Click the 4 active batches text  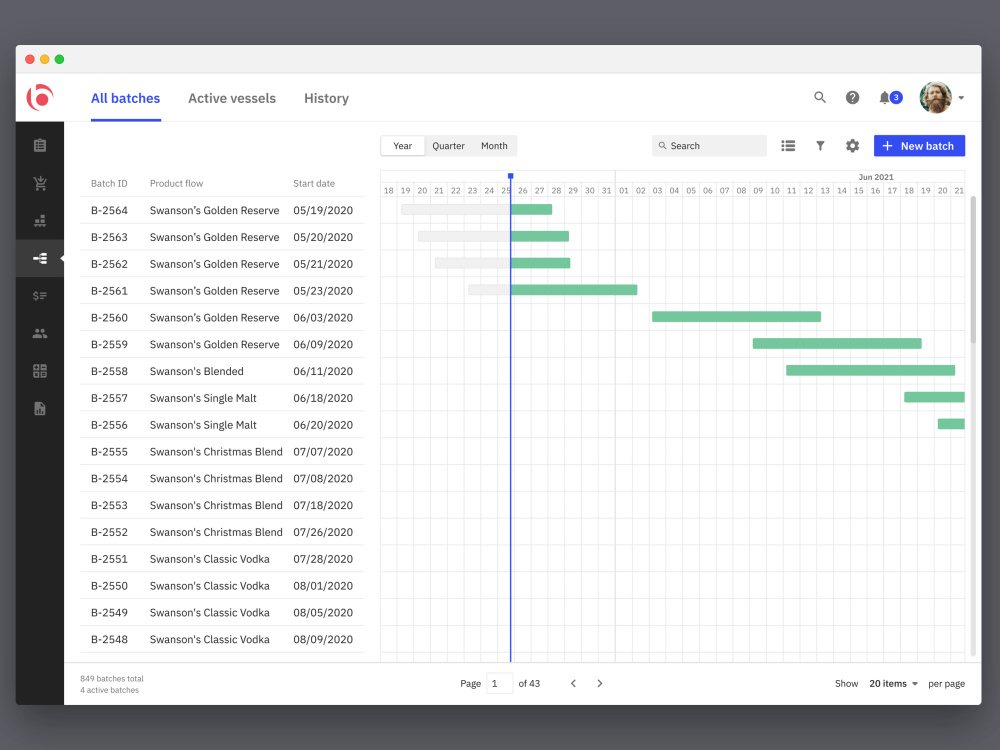point(109,690)
